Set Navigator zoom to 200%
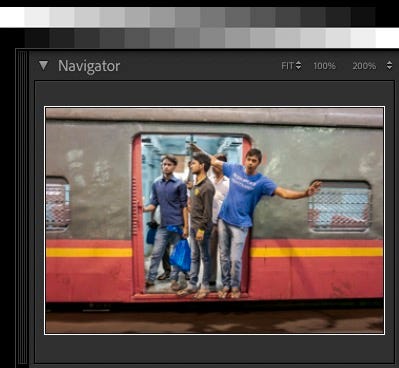This screenshot has height=368, width=399. (364, 66)
